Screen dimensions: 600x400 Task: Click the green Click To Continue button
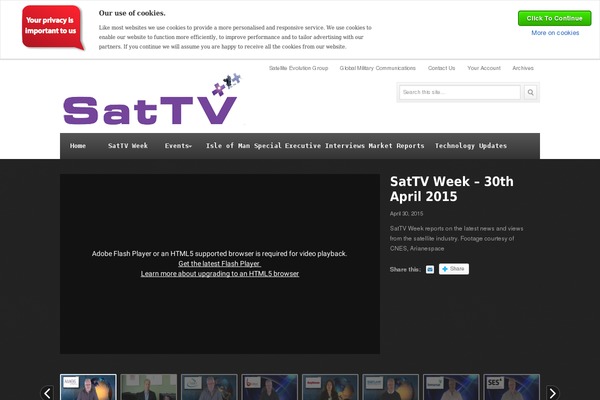point(554,18)
